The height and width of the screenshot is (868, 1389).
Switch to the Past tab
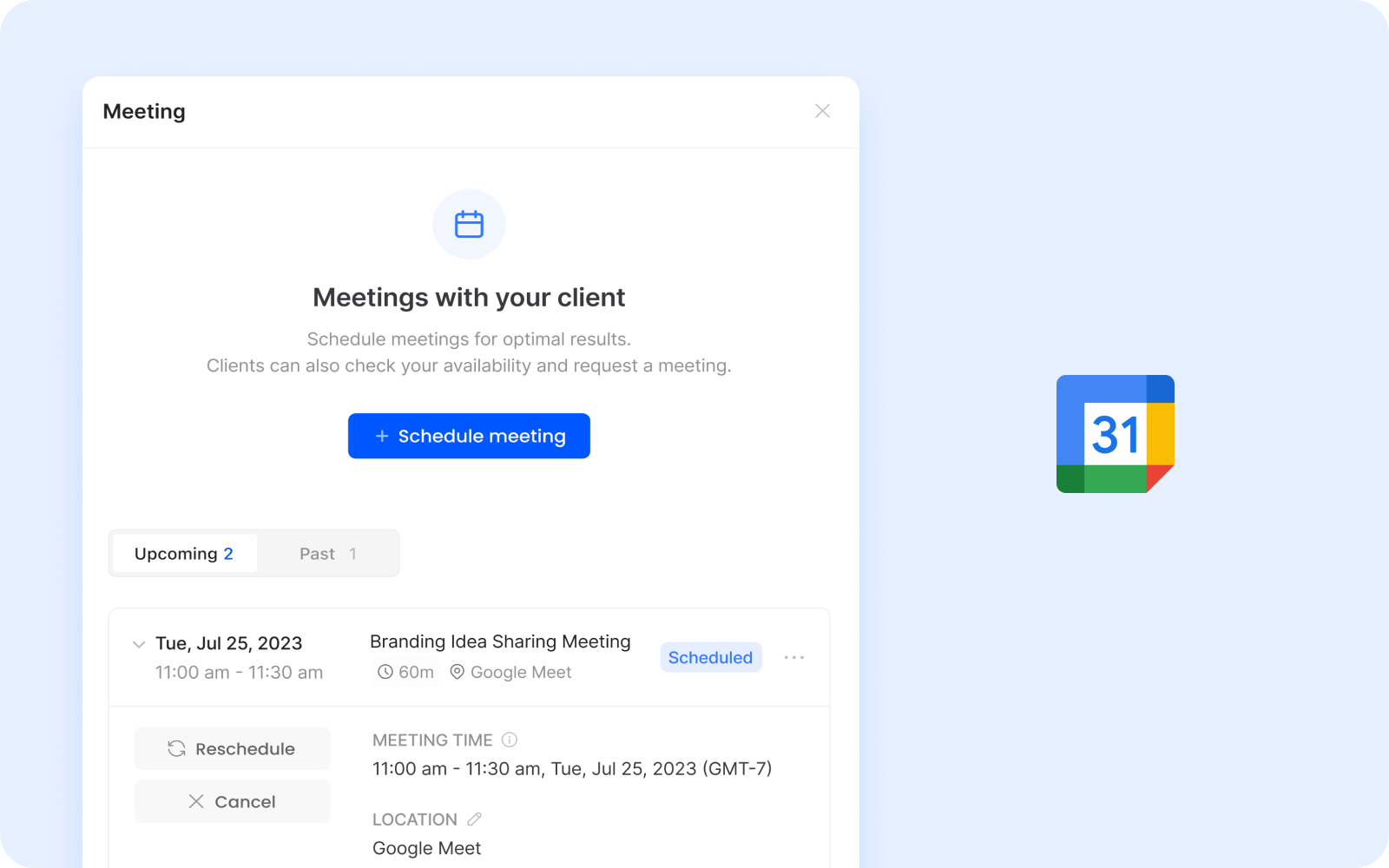(327, 553)
